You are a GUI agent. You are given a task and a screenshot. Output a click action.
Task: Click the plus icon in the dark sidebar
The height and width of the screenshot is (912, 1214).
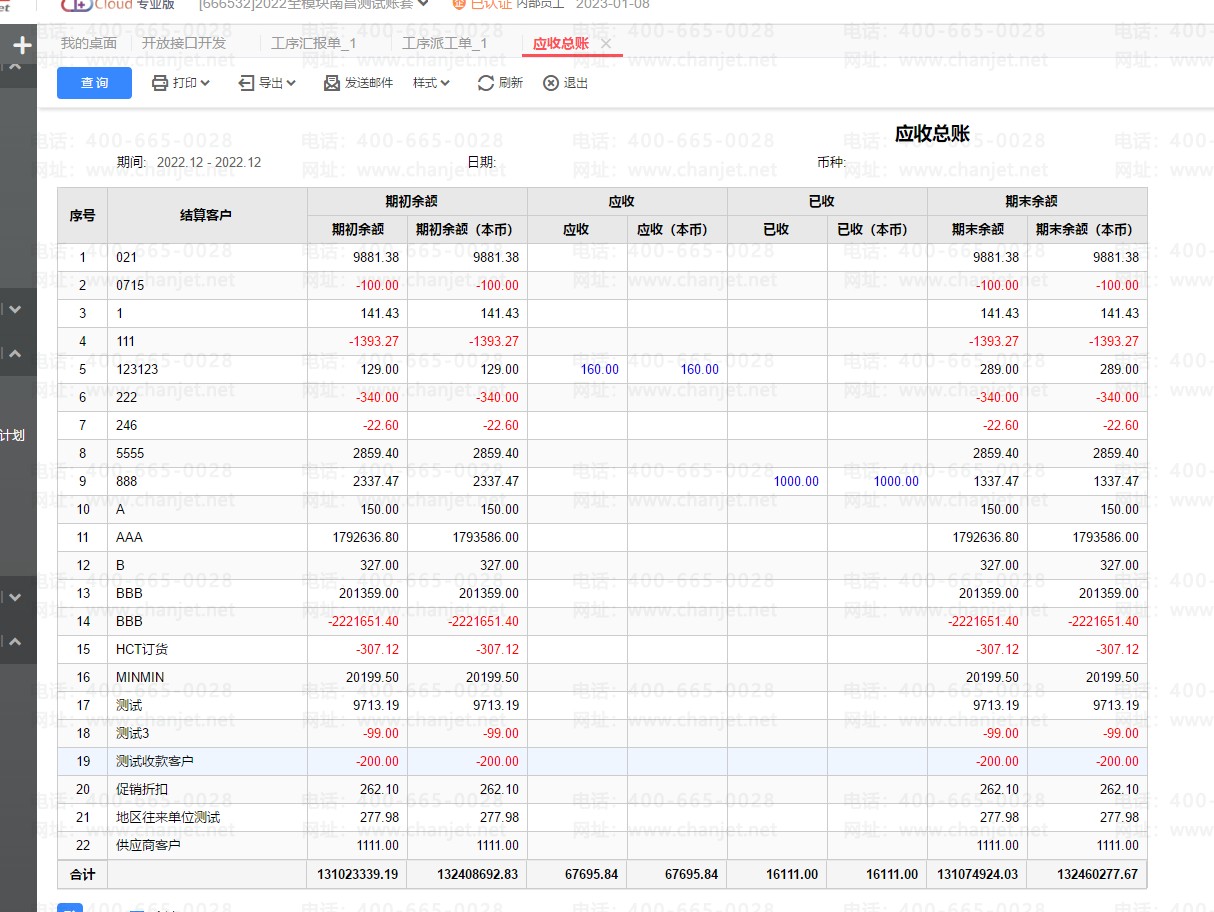pos(22,45)
